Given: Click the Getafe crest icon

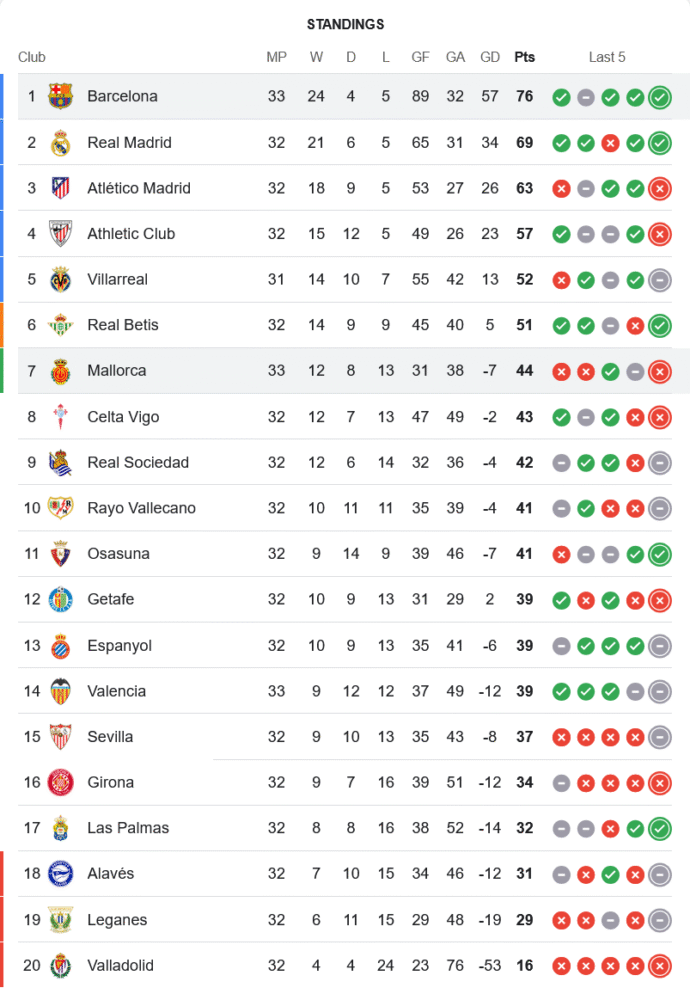Looking at the screenshot, I should click(61, 600).
